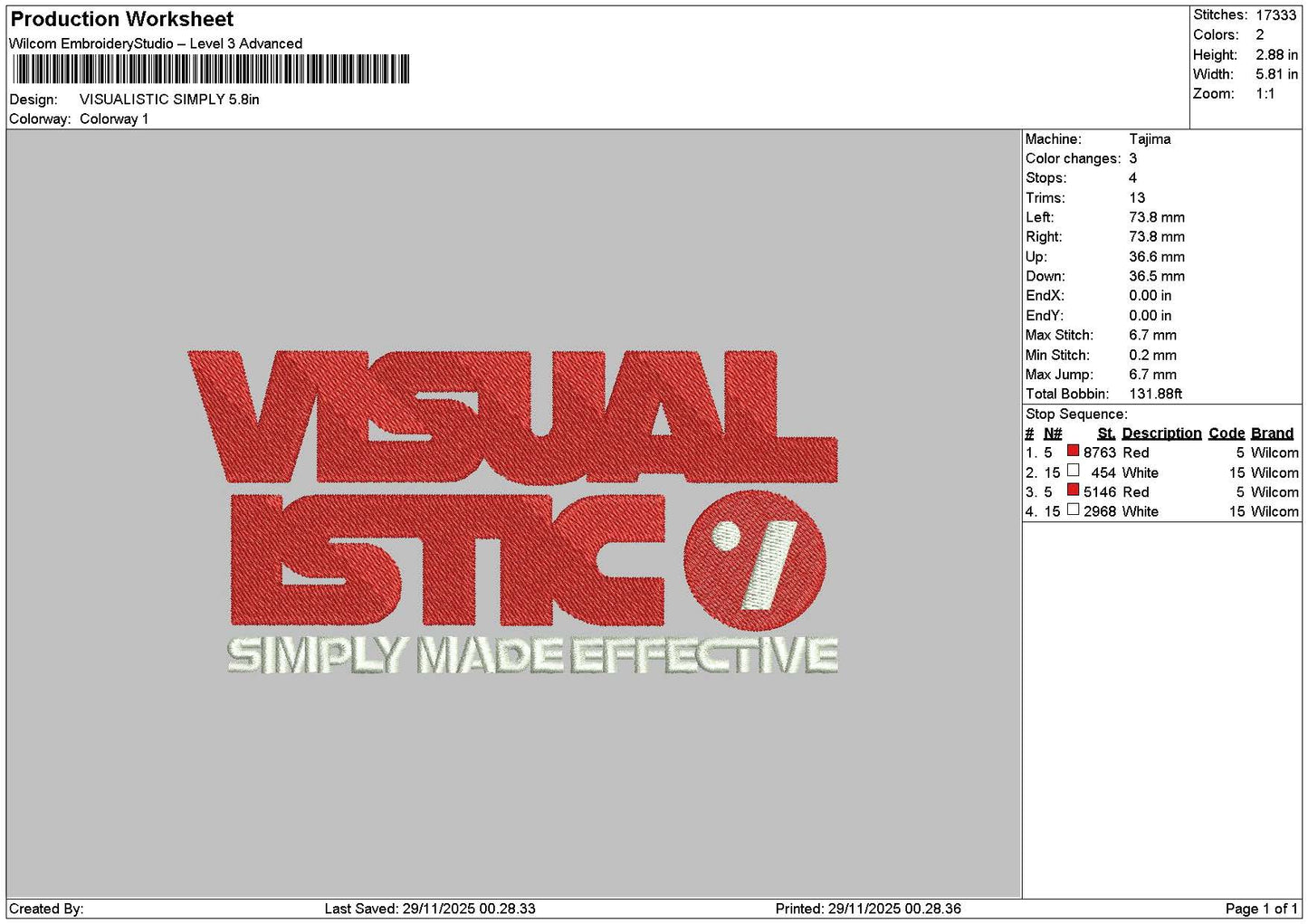Click the 'Stop Sequence:' heading
The height and width of the screenshot is (924, 1308).
tap(1076, 414)
